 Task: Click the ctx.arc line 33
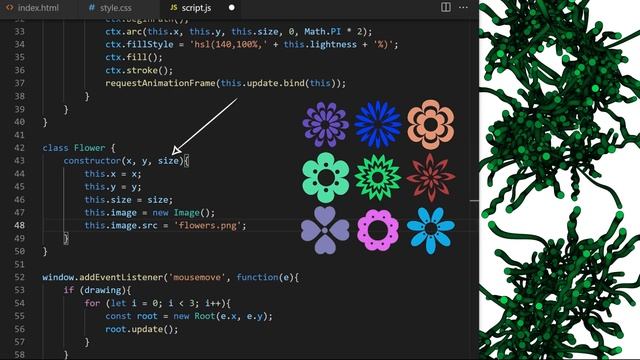pos(238,31)
